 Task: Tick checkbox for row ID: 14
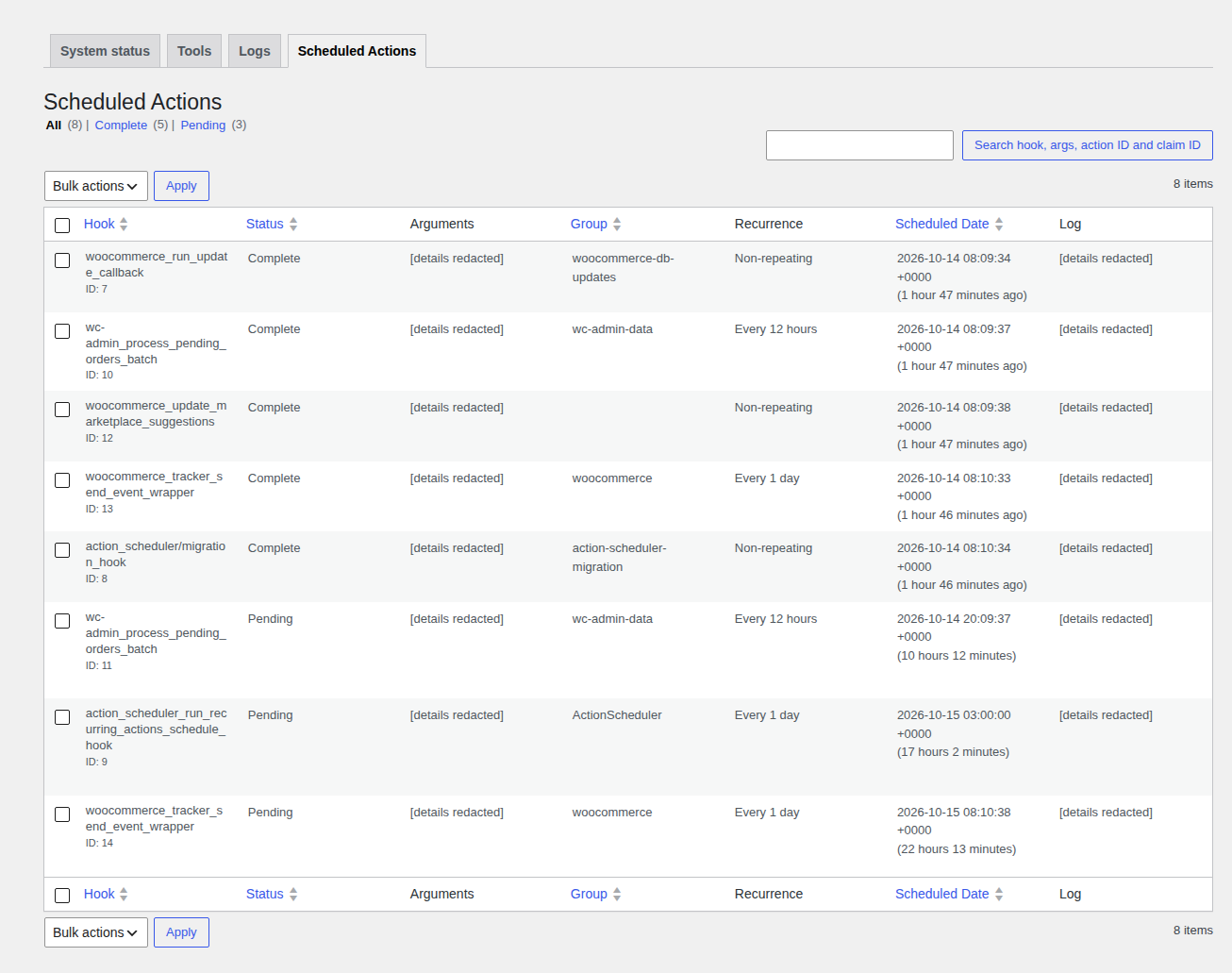tap(62, 814)
